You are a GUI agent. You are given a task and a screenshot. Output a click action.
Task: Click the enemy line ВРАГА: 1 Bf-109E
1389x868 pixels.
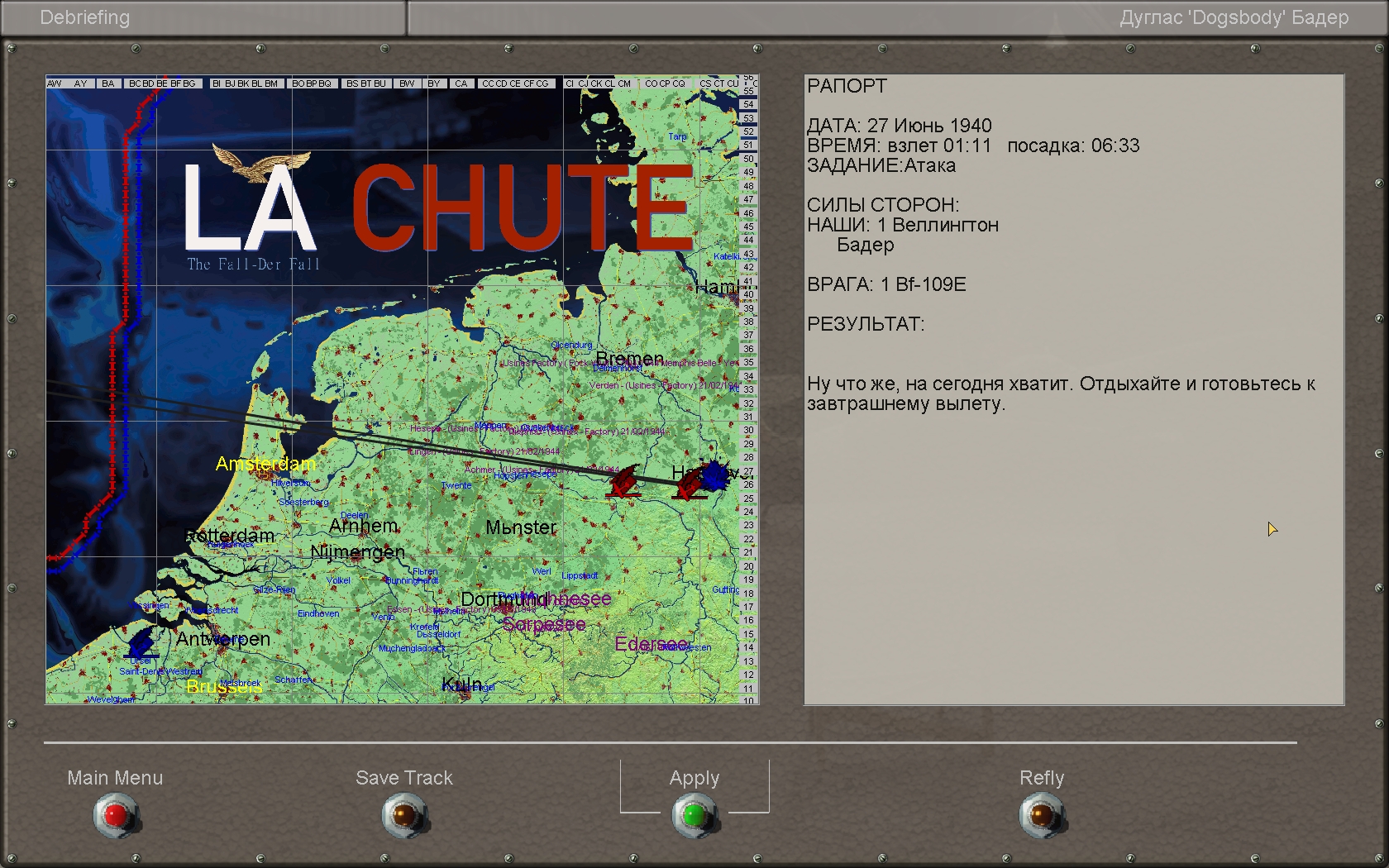(886, 284)
